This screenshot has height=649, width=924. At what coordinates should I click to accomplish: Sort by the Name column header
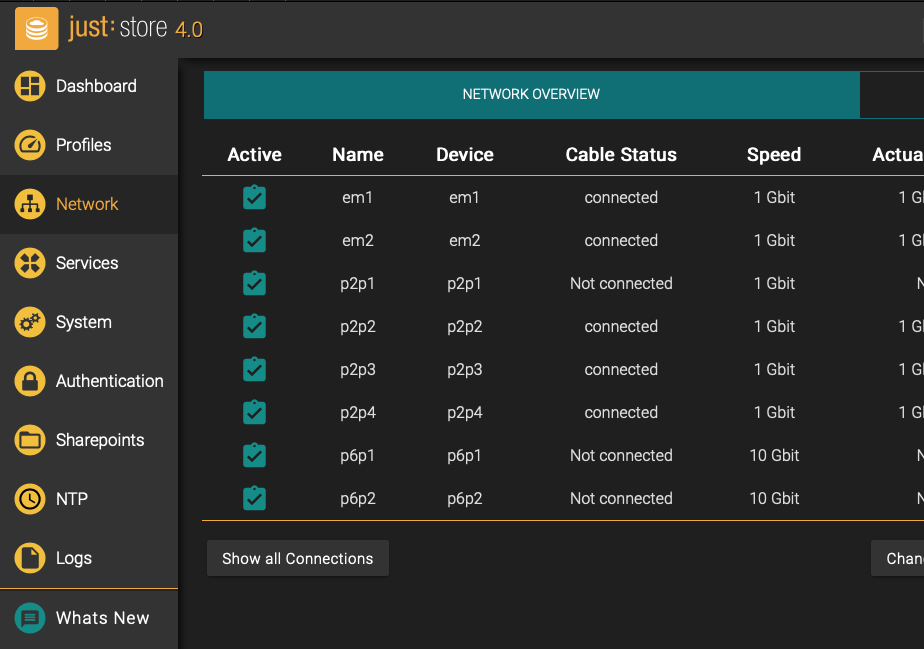tap(358, 154)
